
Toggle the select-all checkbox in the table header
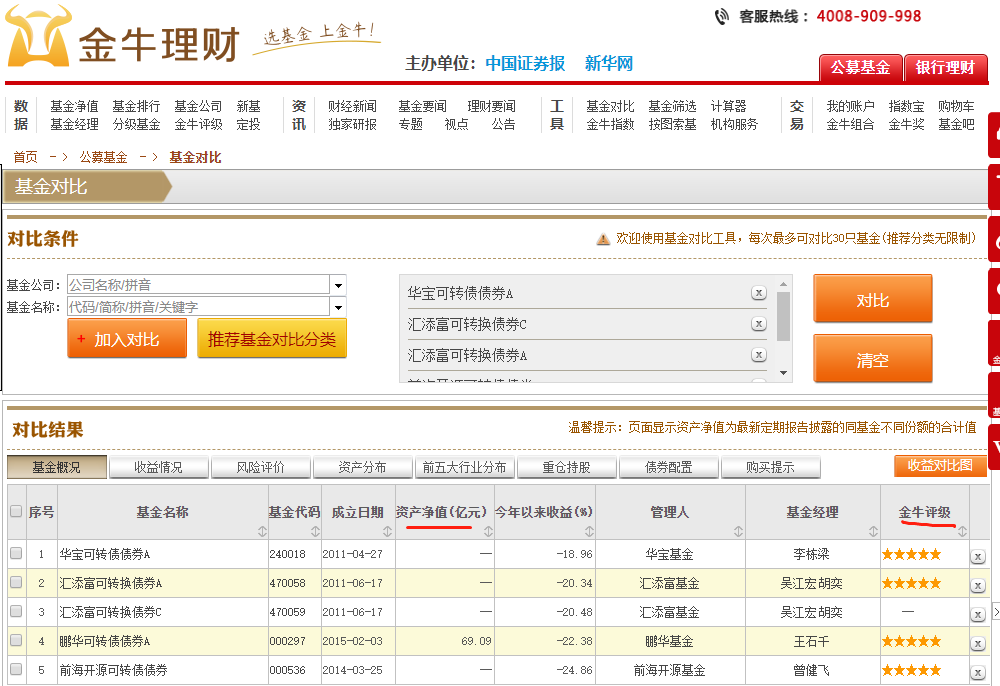point(14,510)
